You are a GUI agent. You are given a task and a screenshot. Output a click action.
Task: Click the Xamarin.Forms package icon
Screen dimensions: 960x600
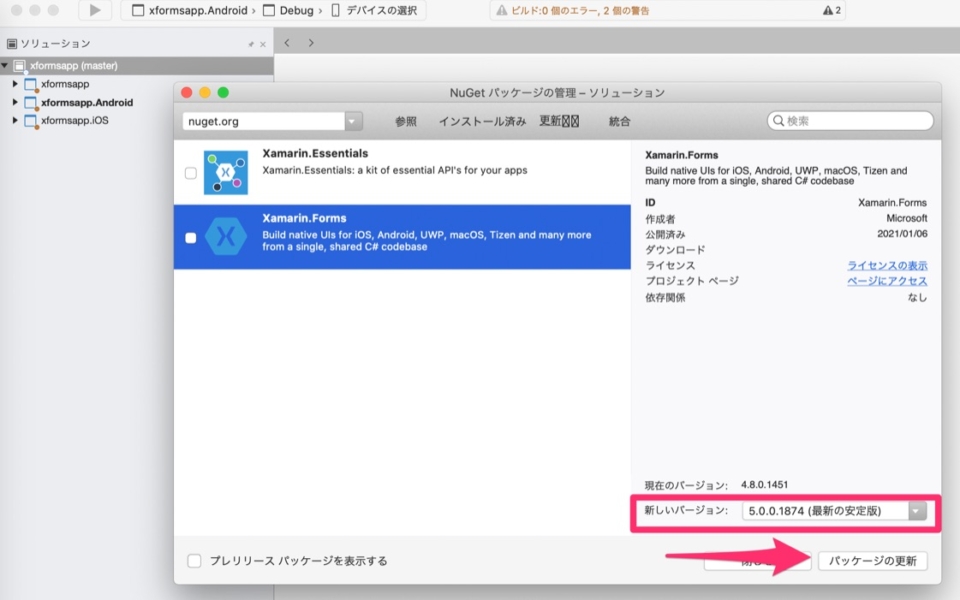click(223, 237)
